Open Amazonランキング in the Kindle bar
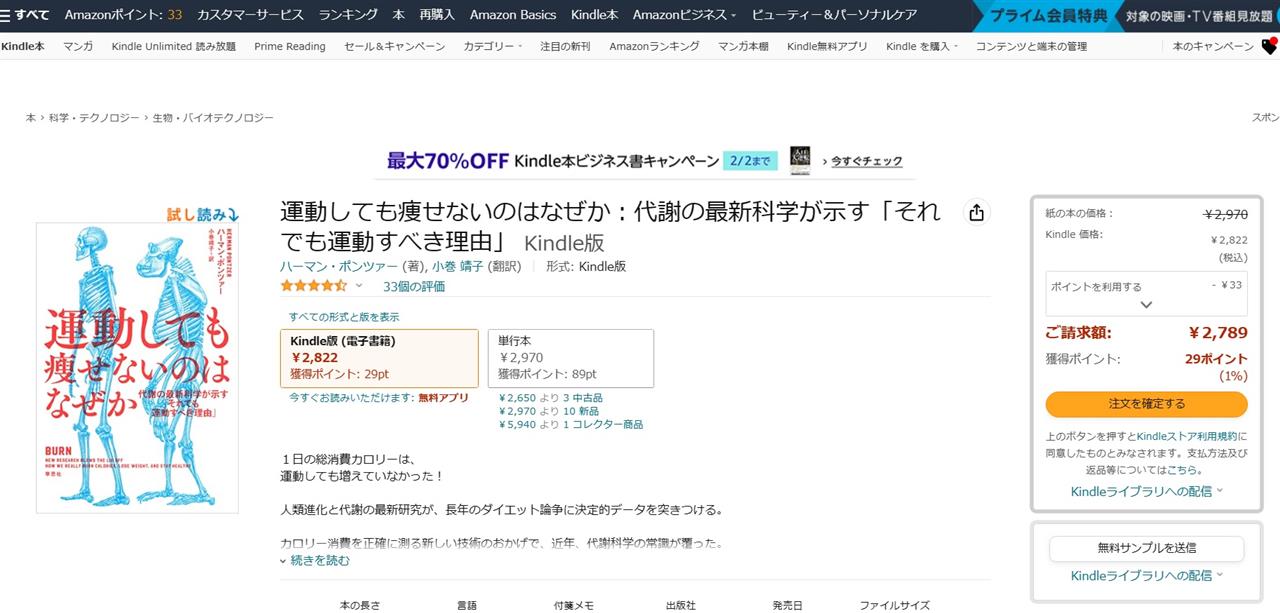 654,47
